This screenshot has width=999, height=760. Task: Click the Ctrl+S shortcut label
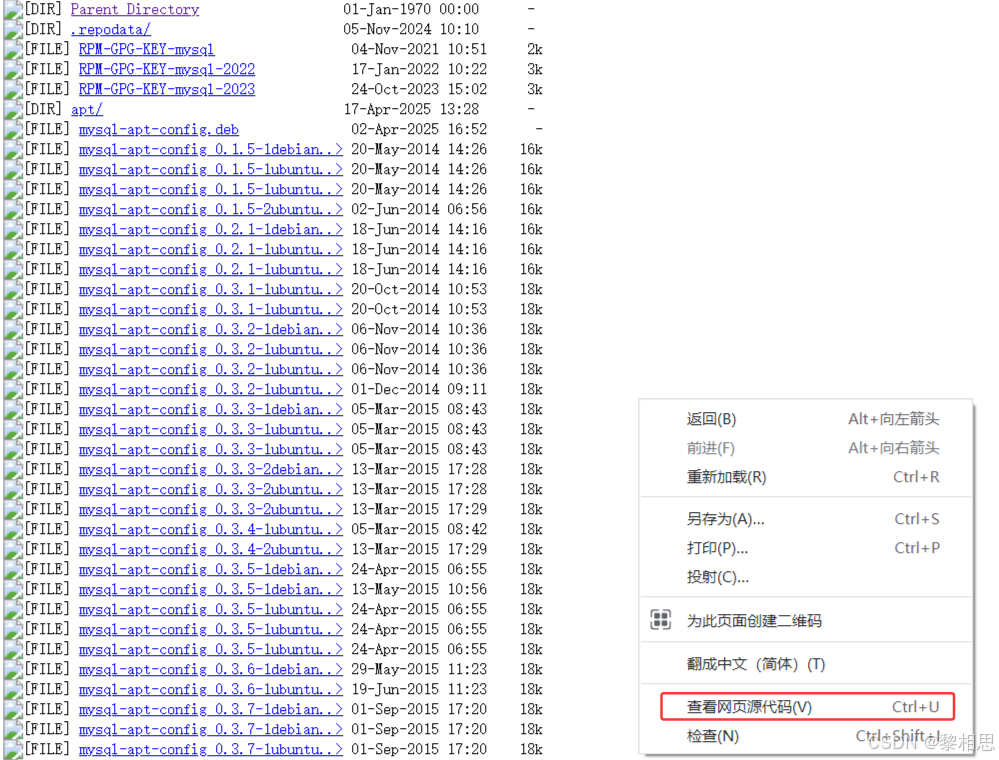[917, 519]
